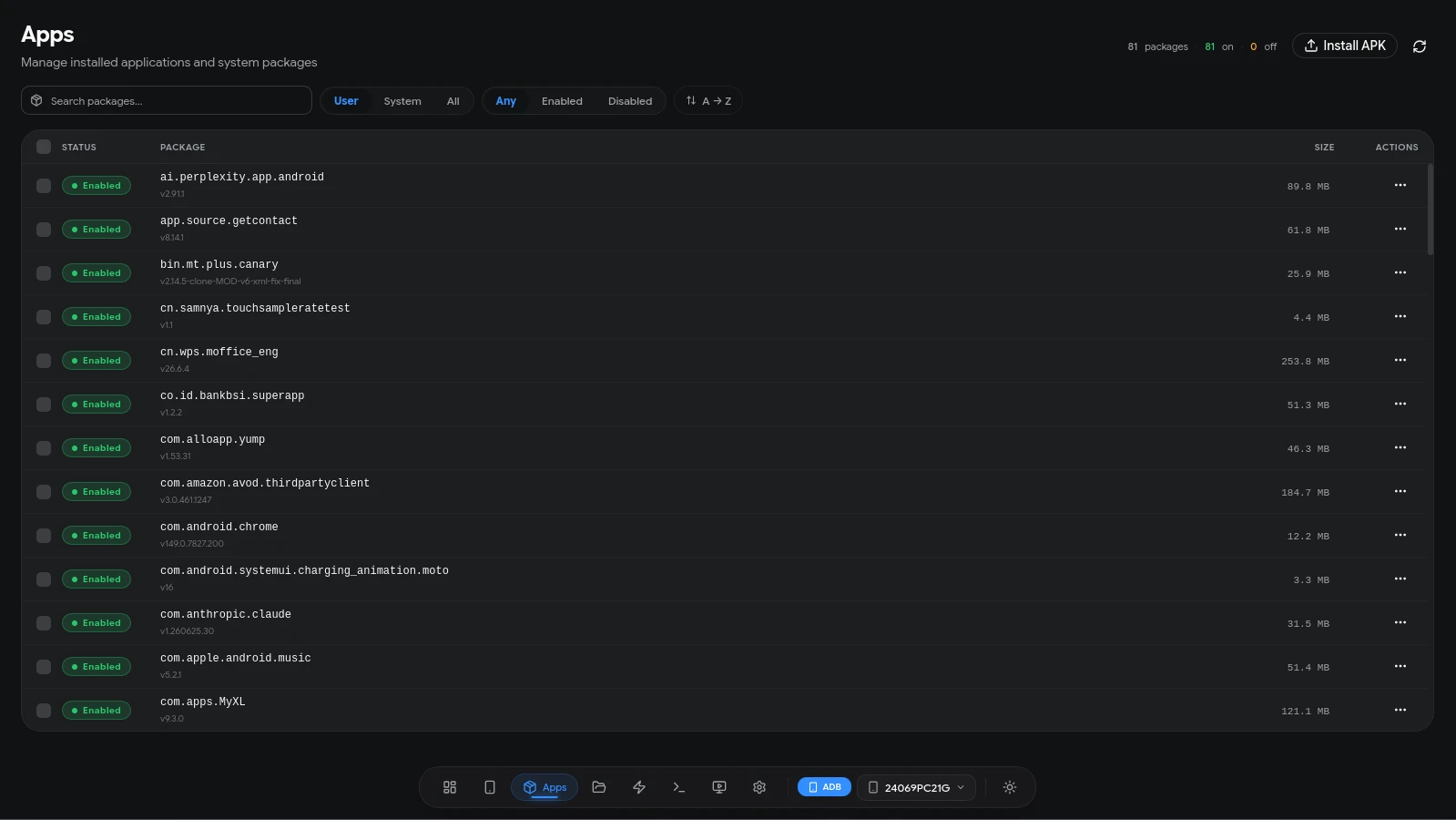Click the refresh packages icon
1456x820 pixels.
coord(1420,46)
